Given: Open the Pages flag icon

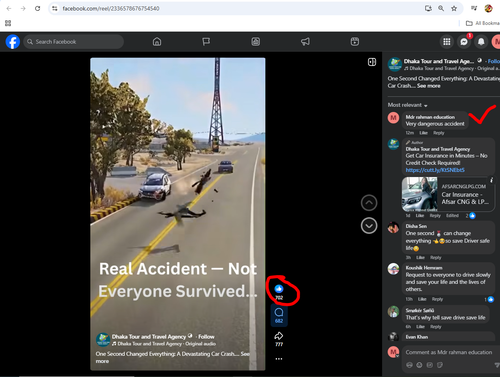Looking at the screenshot, I should pyautogui.click(x=206, y=42).
